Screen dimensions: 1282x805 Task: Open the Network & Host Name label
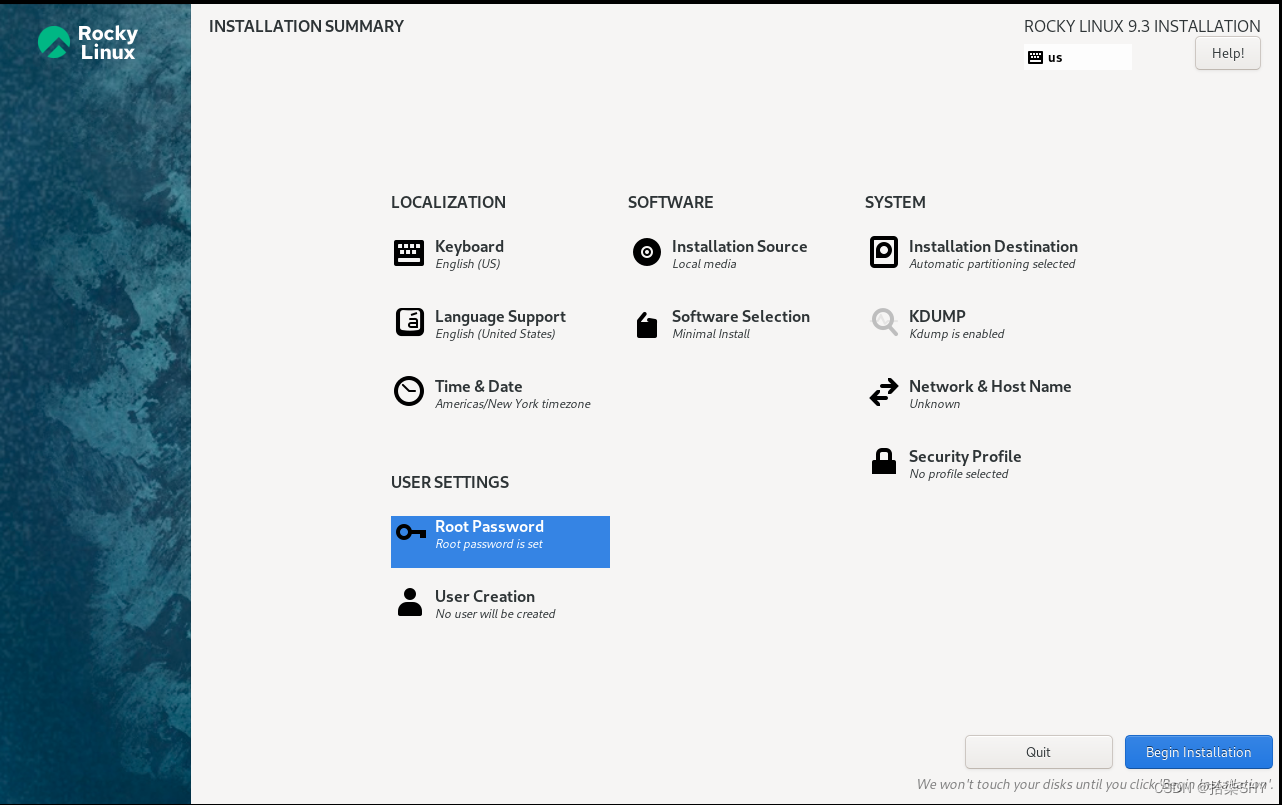990,386
